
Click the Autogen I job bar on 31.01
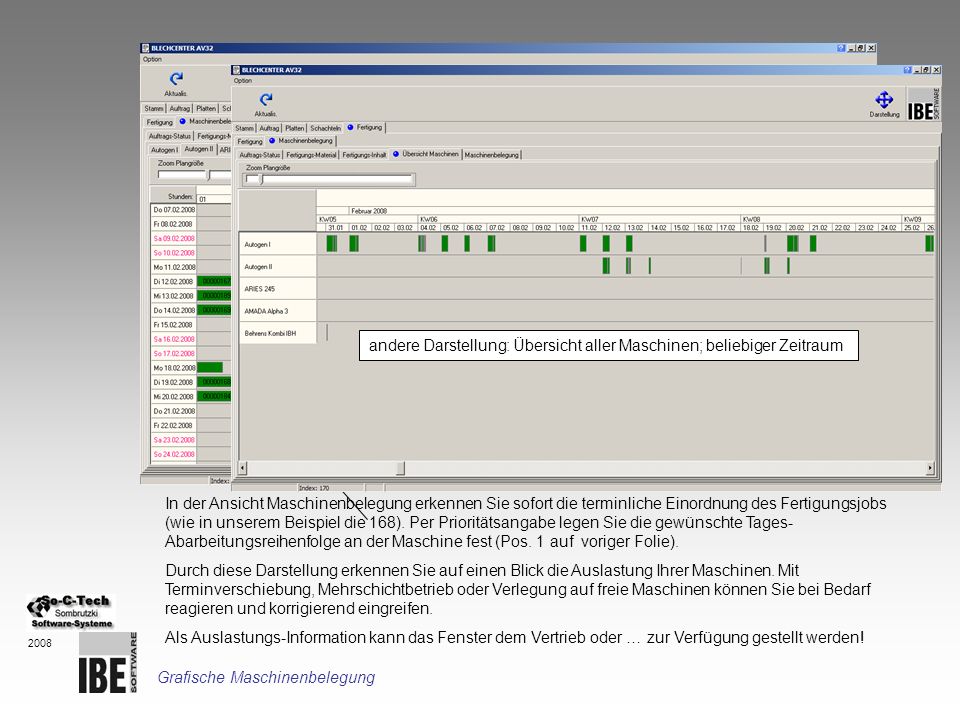pos(332,244)
